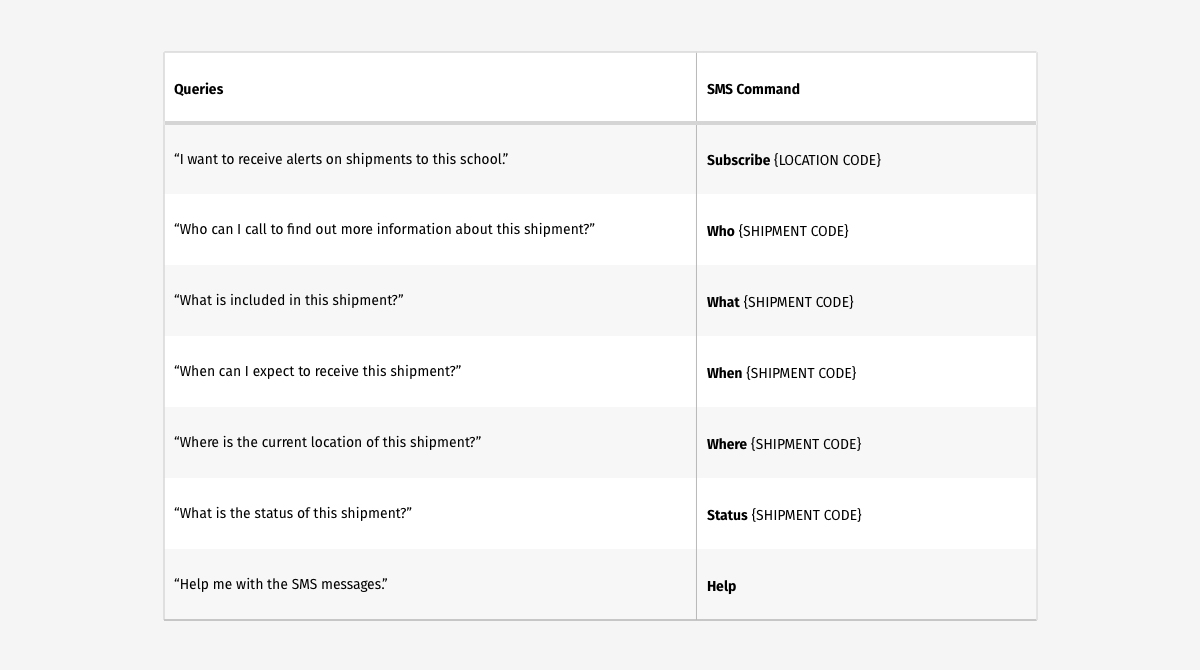Select the status of this shipment query
Viewport: 1200px width, 670px height.
point(293,513)
